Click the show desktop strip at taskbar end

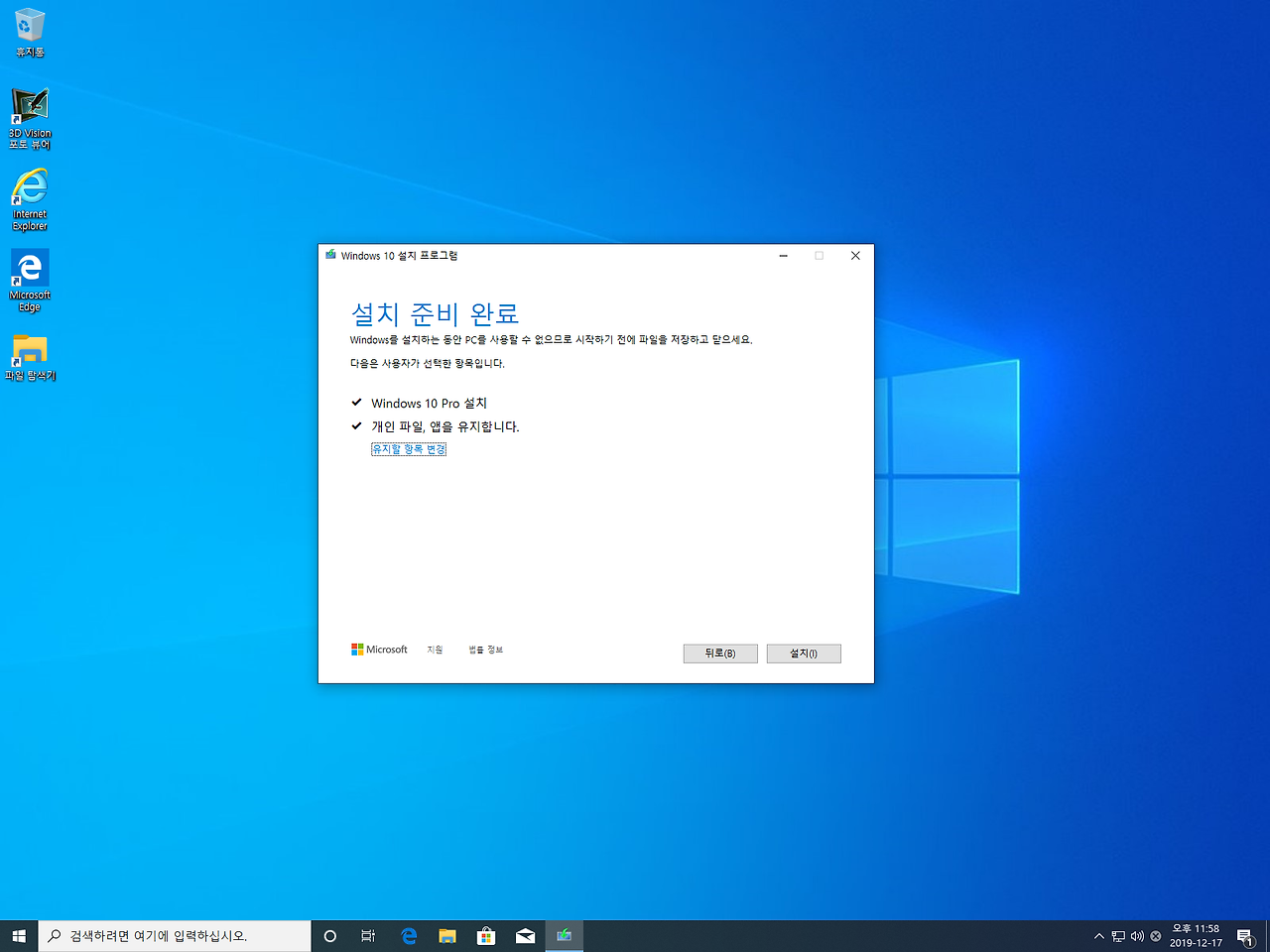point(1267,936)
